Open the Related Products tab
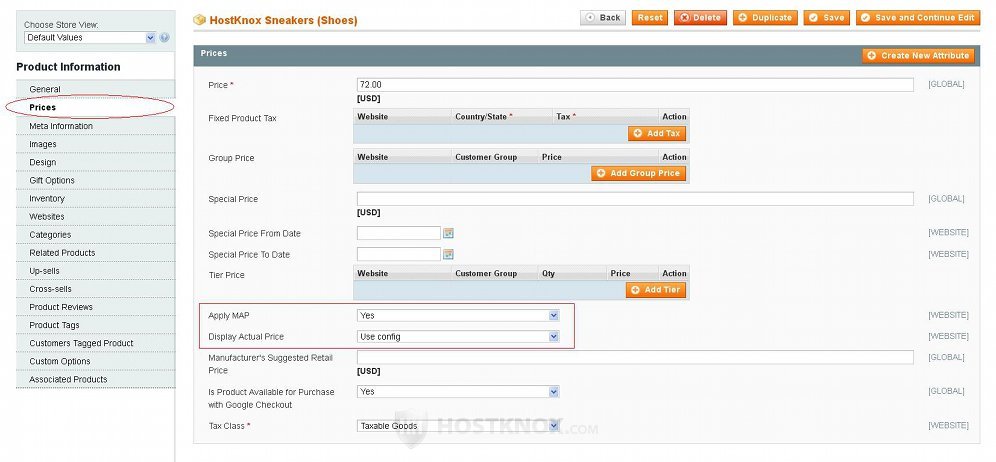Viewport: 996px width, 462px height. point(95,253)
